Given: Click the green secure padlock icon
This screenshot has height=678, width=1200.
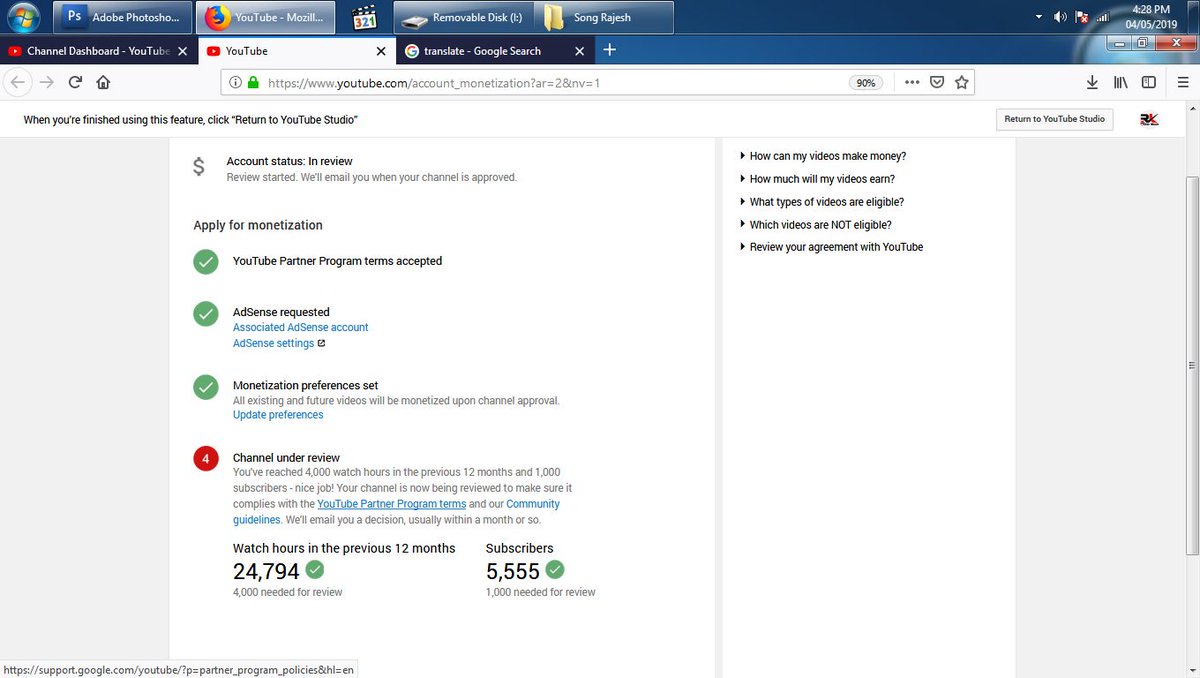Looking at the screenshot, I should [x=252, y=83].
